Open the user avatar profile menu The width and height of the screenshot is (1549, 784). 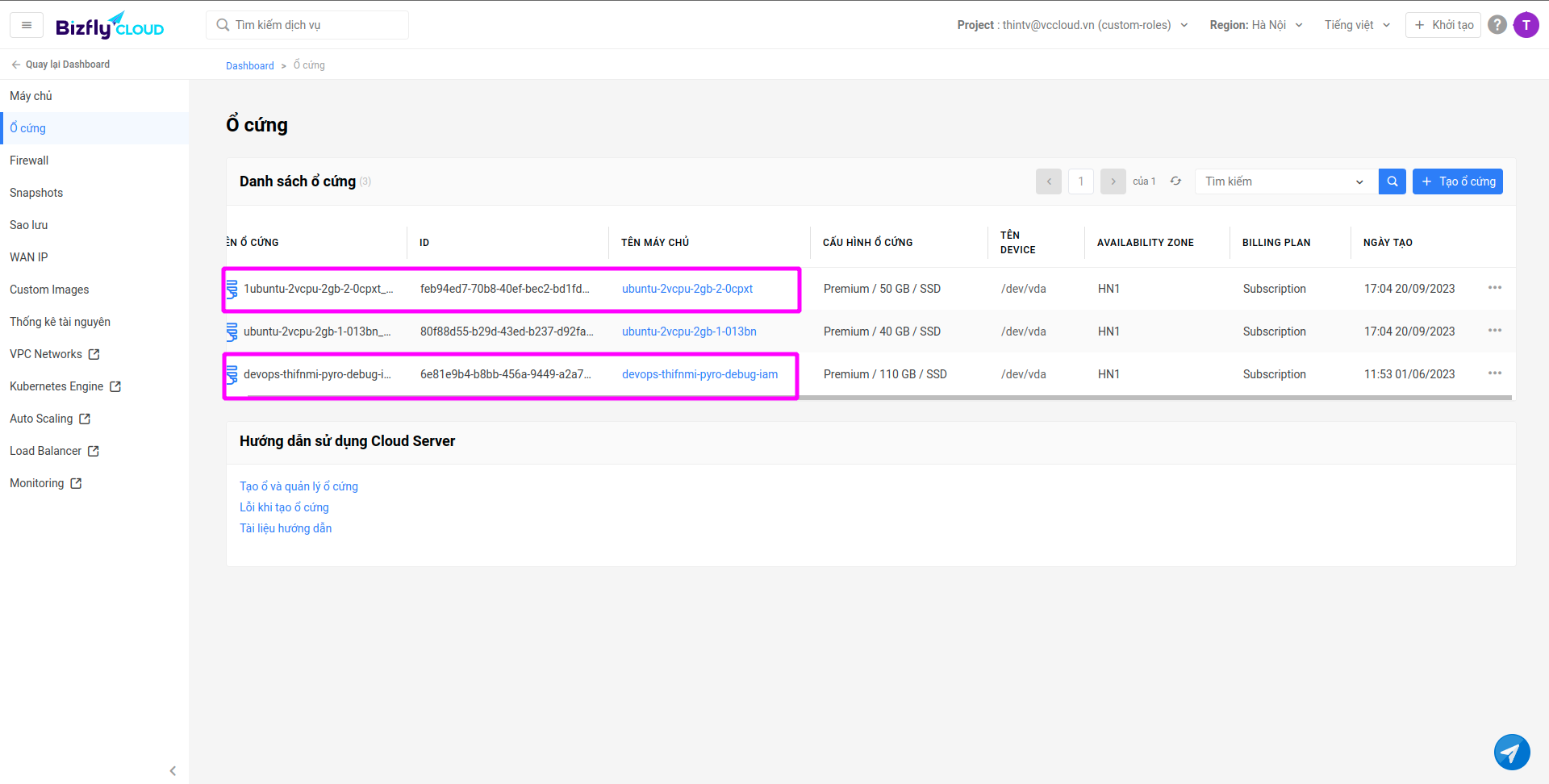[1526, 25]
